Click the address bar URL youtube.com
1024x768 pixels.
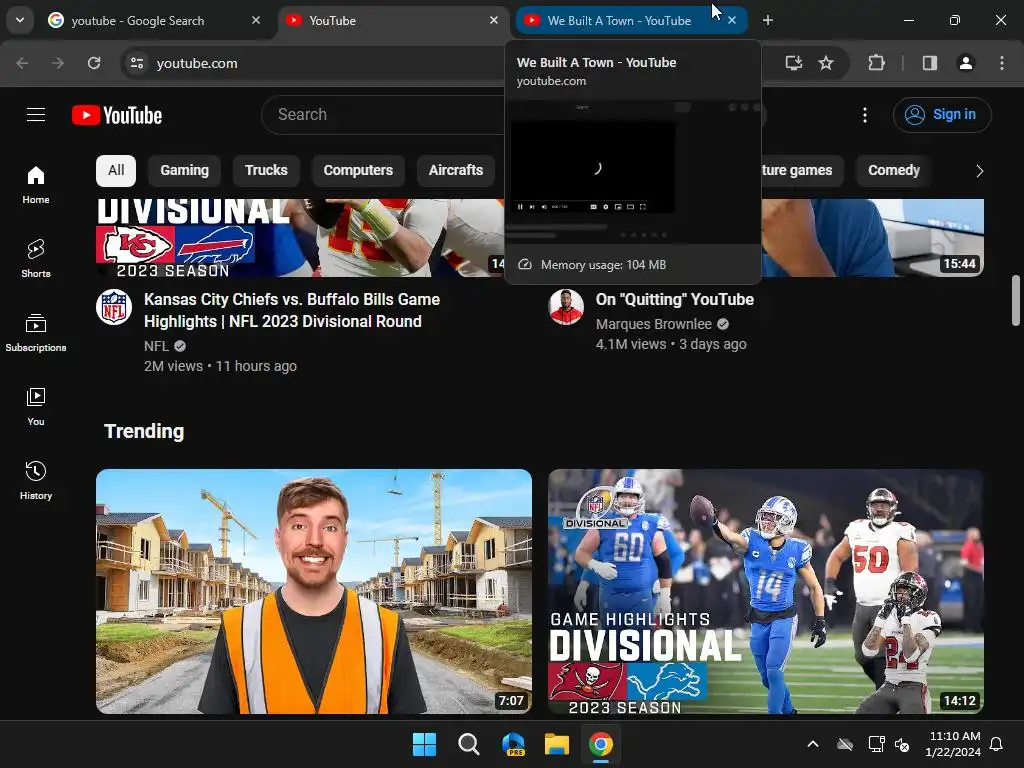coord(197,63)
